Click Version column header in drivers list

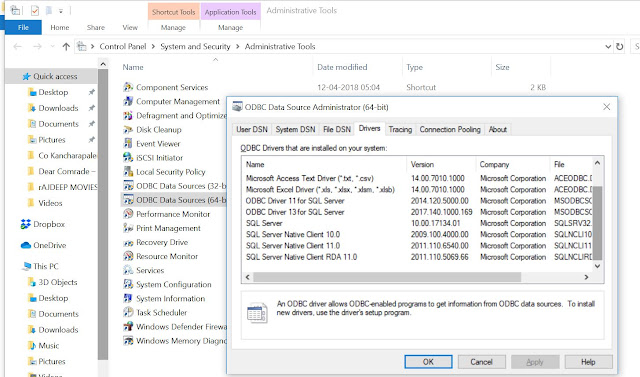(441, 164)
